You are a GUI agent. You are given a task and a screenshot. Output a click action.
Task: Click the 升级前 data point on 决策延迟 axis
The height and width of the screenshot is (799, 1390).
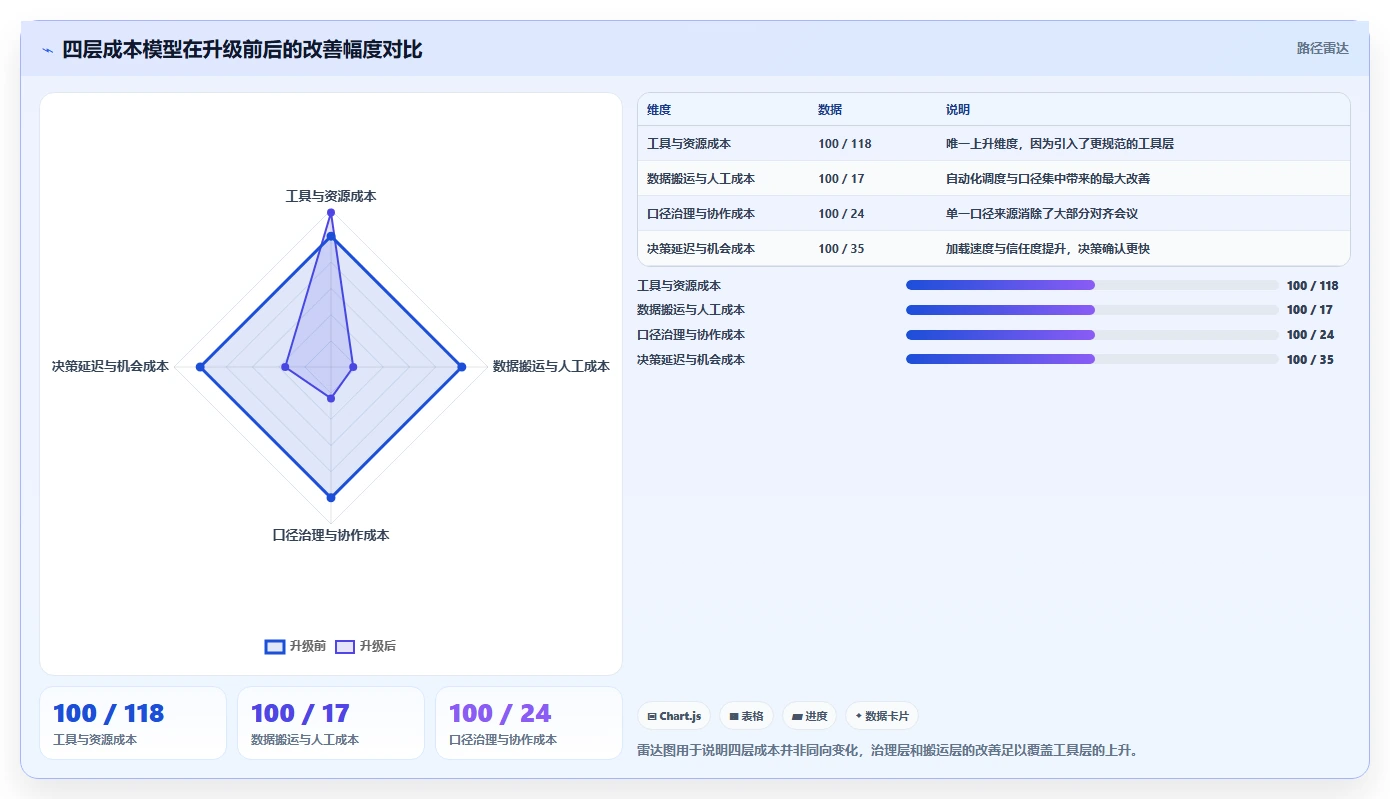(x=200, y=368)
